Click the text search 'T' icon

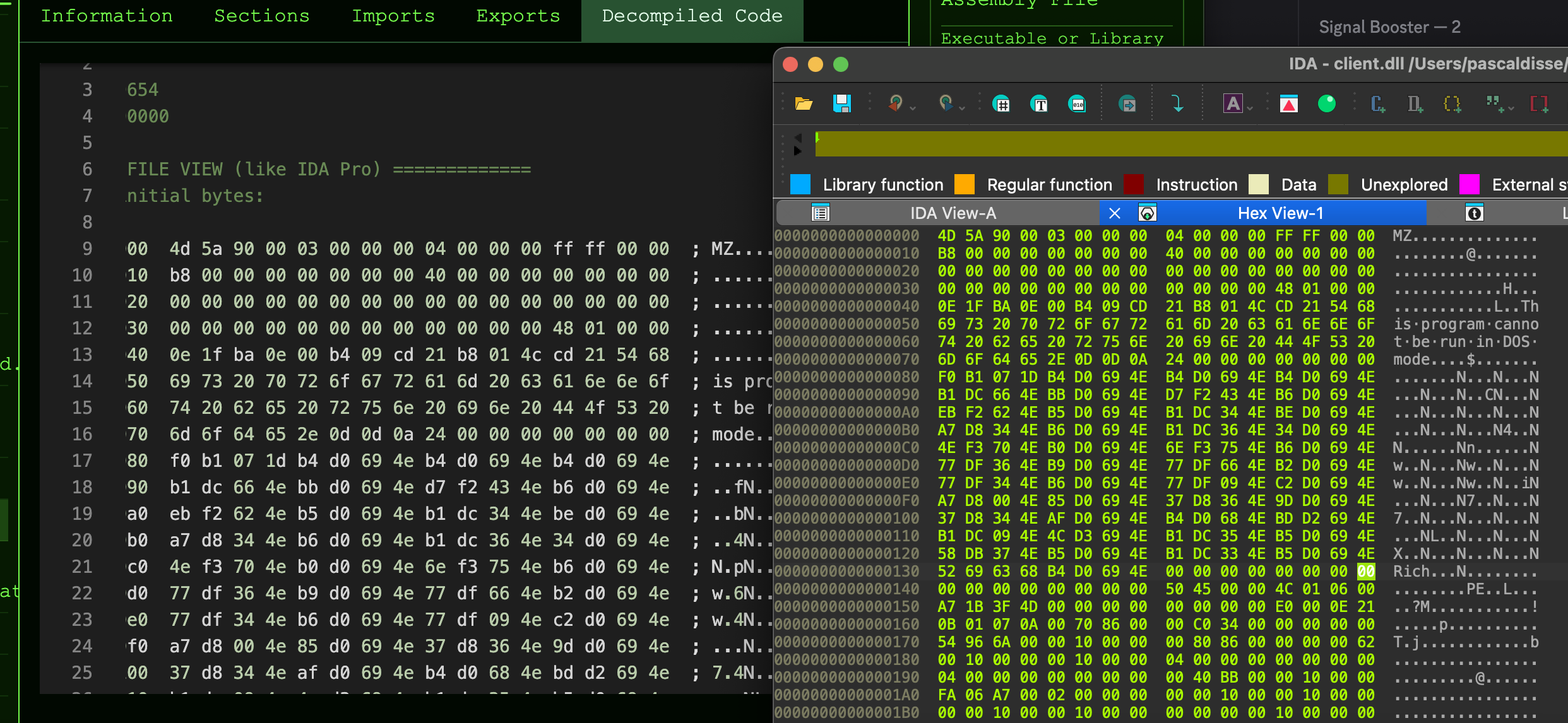click(1039, 103)
